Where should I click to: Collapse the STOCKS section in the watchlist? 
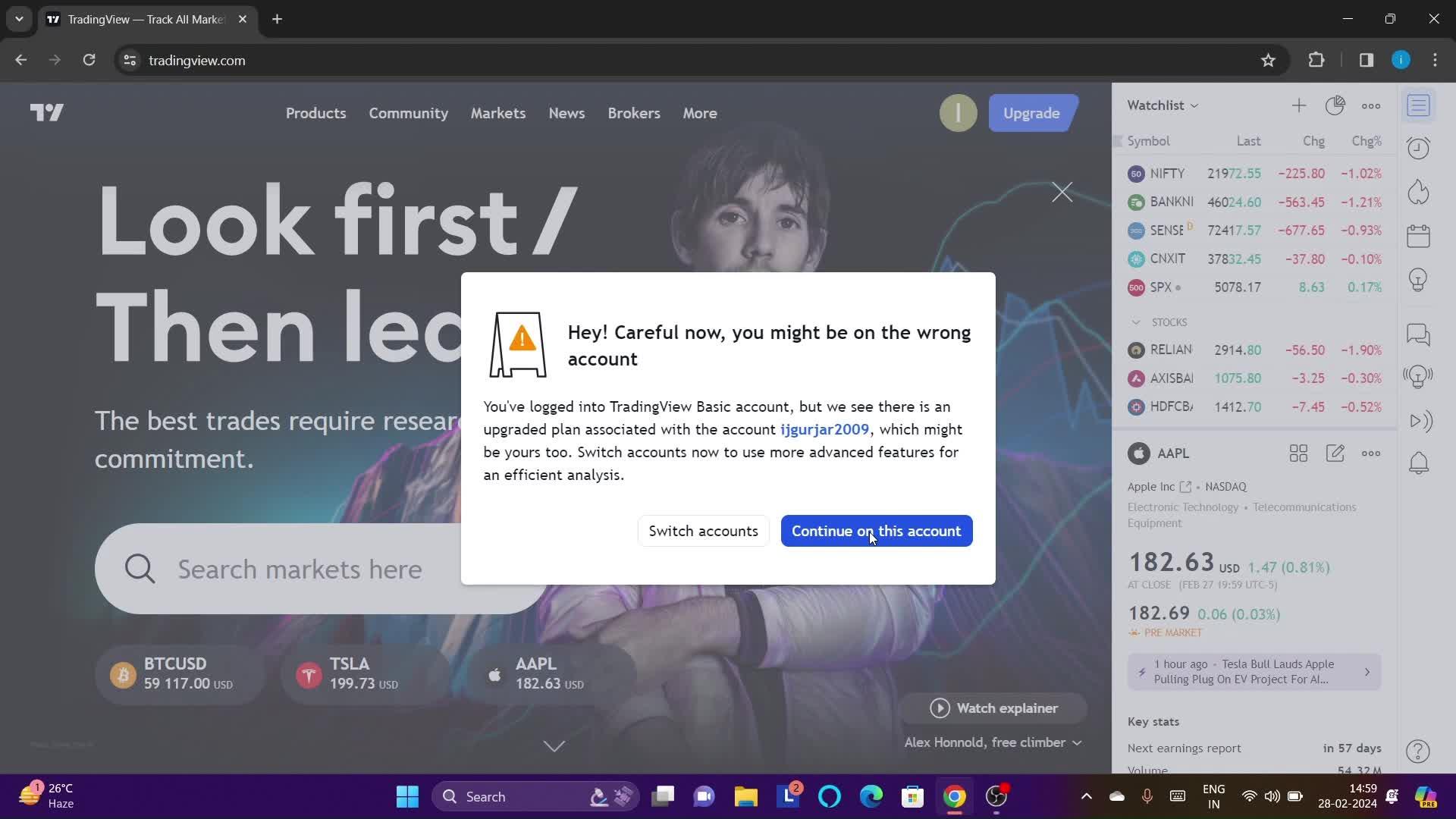tap(1135, 322)
